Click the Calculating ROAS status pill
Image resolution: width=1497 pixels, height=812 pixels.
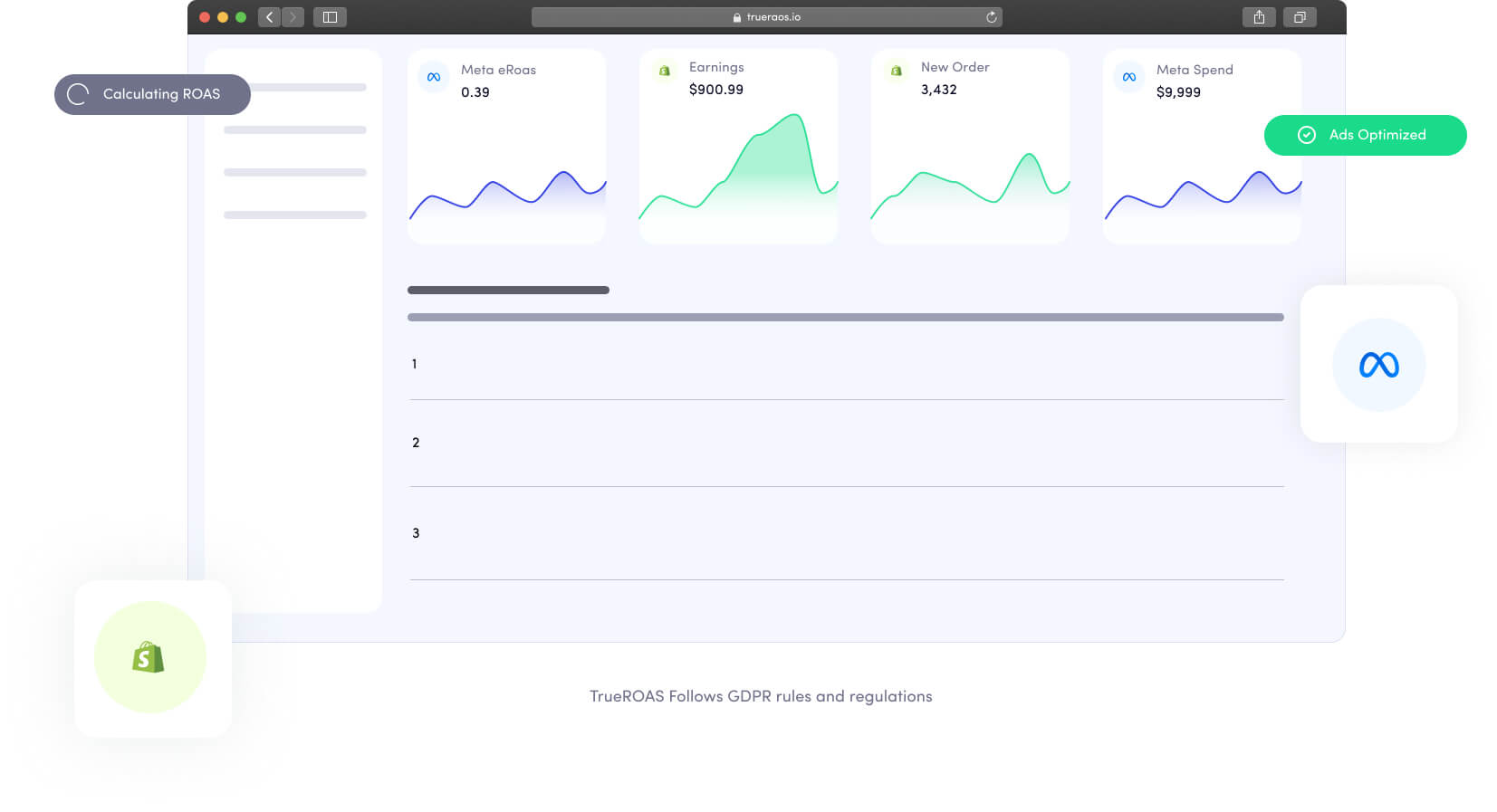click(x=152, y=94)
